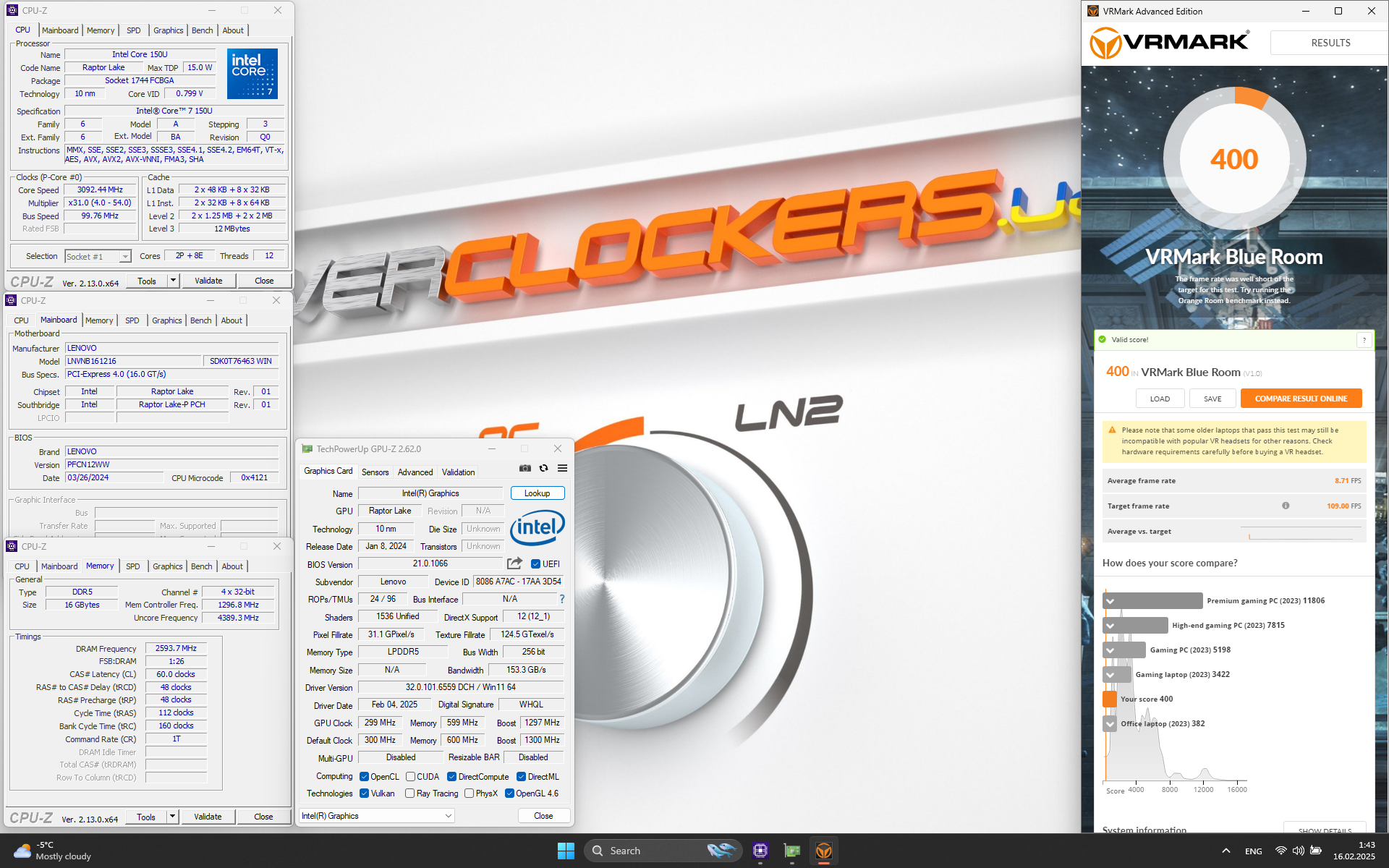This screenshot has width=1389, height=868.
Task: Click the battery tray icon
Action: [x=1316, y=851]
